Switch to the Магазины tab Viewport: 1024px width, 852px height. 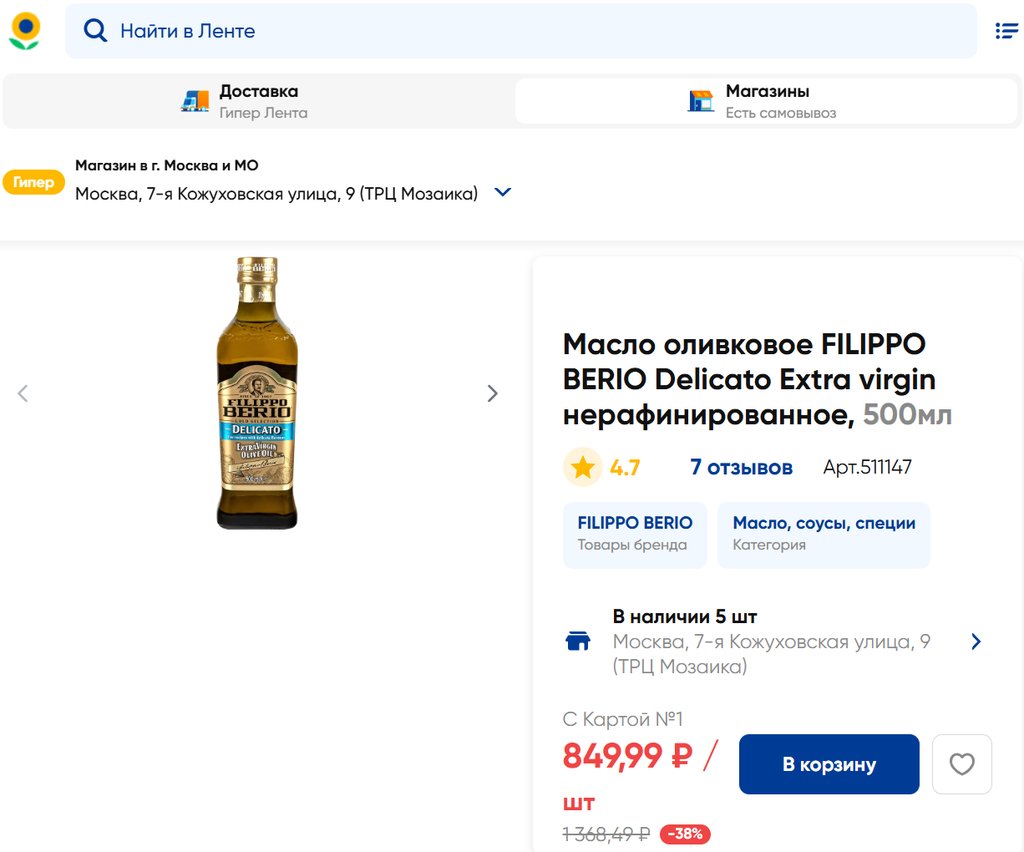[766, 101]
